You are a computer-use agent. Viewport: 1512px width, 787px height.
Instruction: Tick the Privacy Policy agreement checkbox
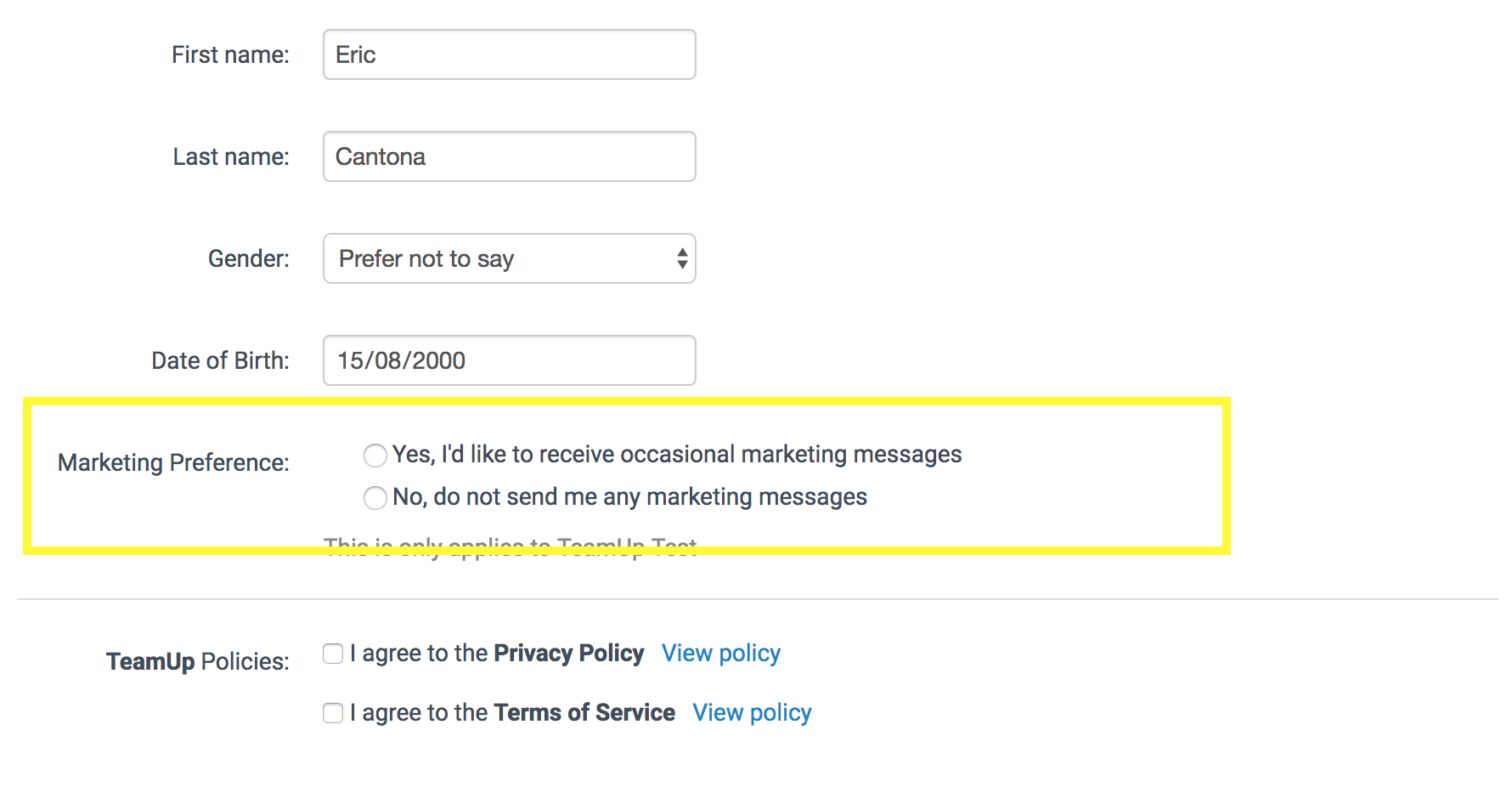(333, 654)
